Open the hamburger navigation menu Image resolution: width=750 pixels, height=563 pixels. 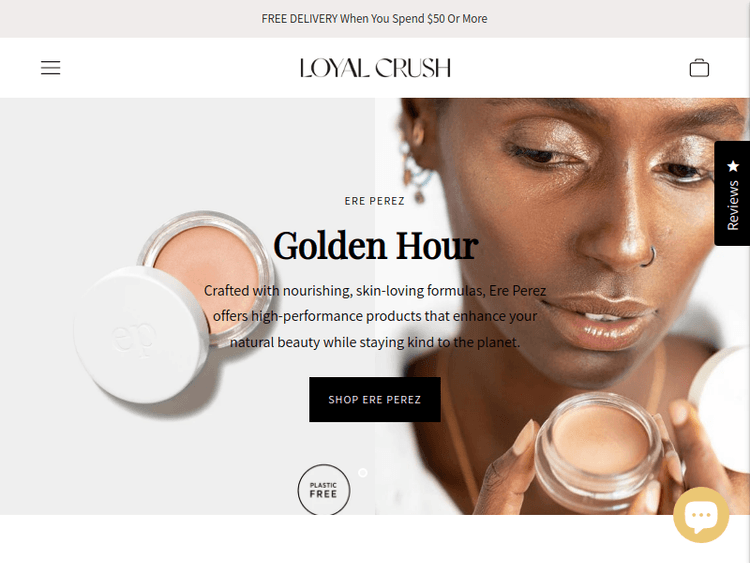50,67
